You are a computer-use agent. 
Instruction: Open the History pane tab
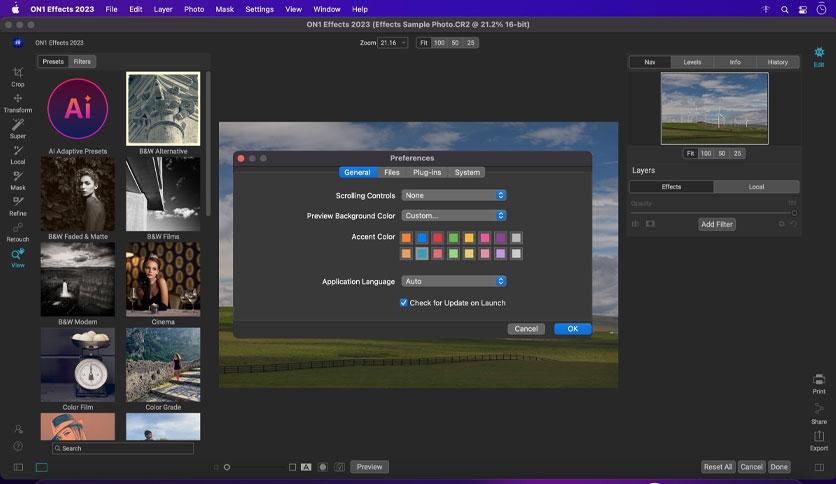pyautogui.click(x=777, y=62)
